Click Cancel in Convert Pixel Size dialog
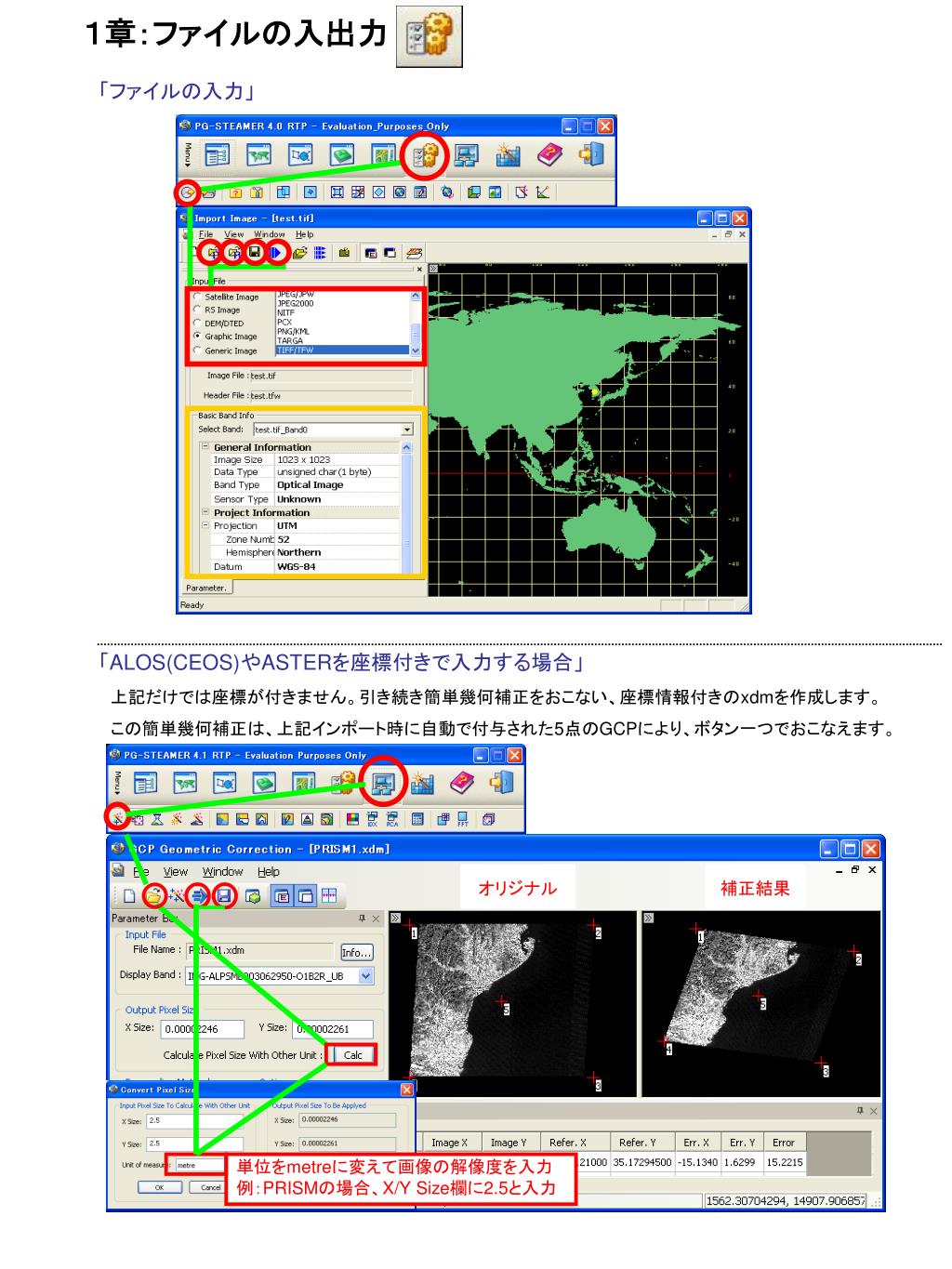952x1269 pixels. pos(210,1187)
